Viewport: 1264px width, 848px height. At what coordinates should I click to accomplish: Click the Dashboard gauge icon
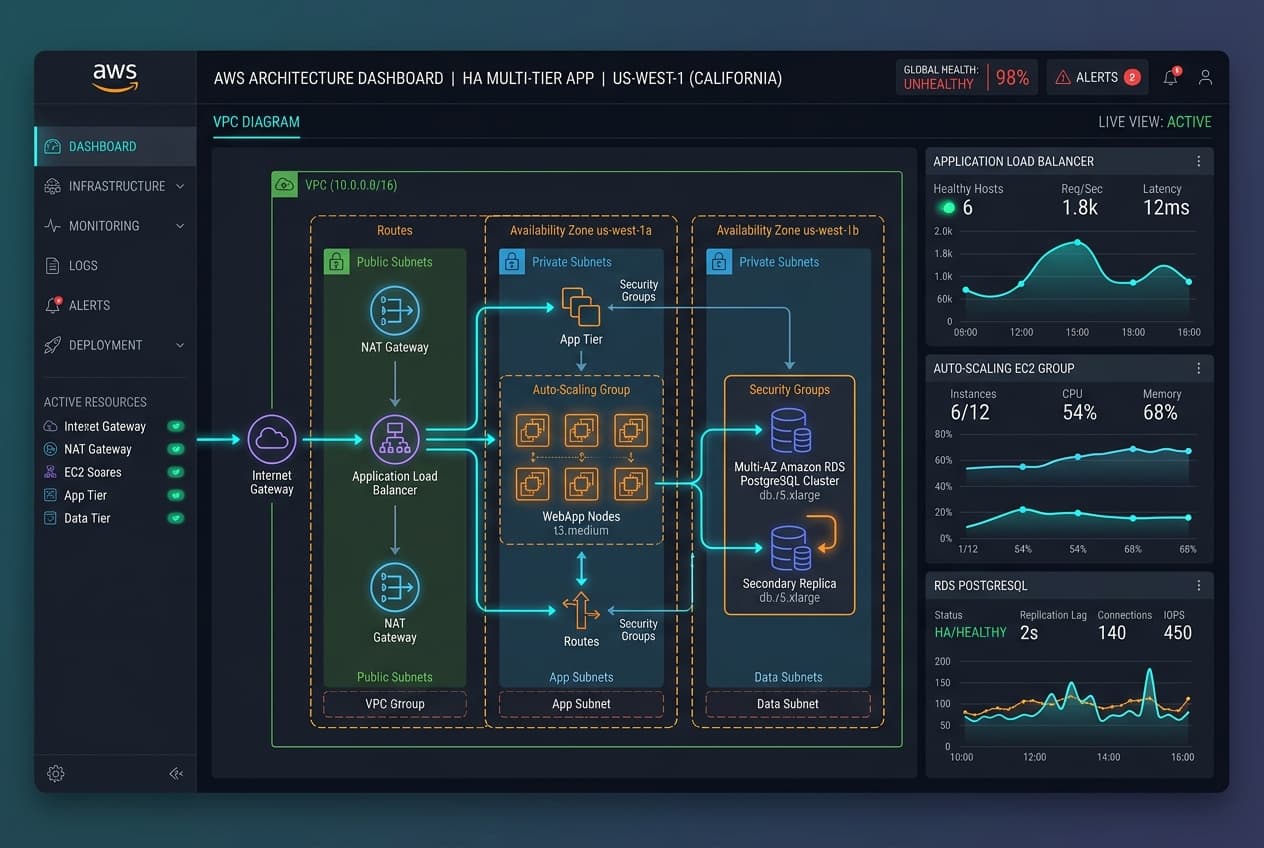click(53, 146)
